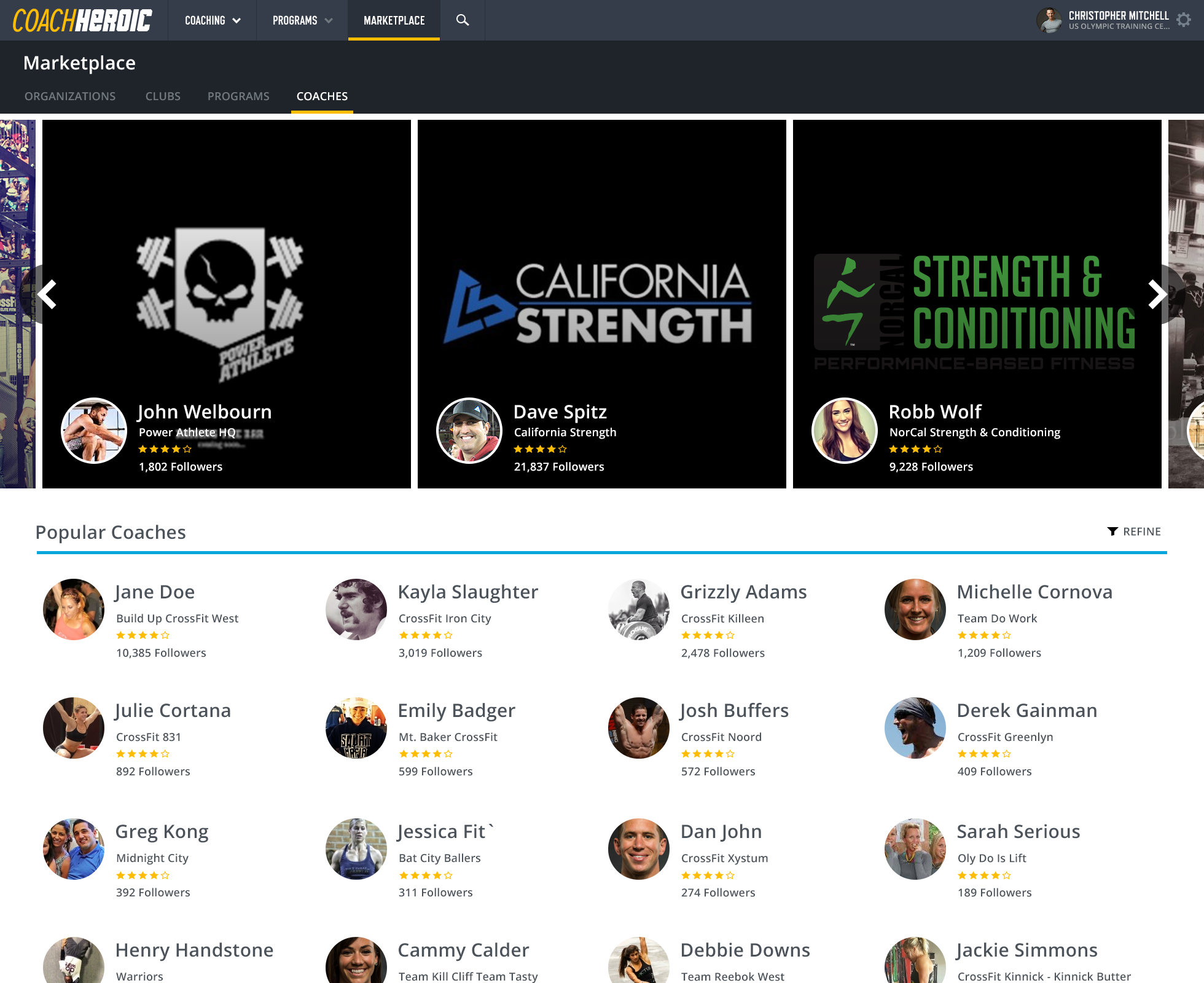This screenshot has height=983, width=1204.
Task: Advance to the next carousel slide
Action: click(x=1157, y=294)
